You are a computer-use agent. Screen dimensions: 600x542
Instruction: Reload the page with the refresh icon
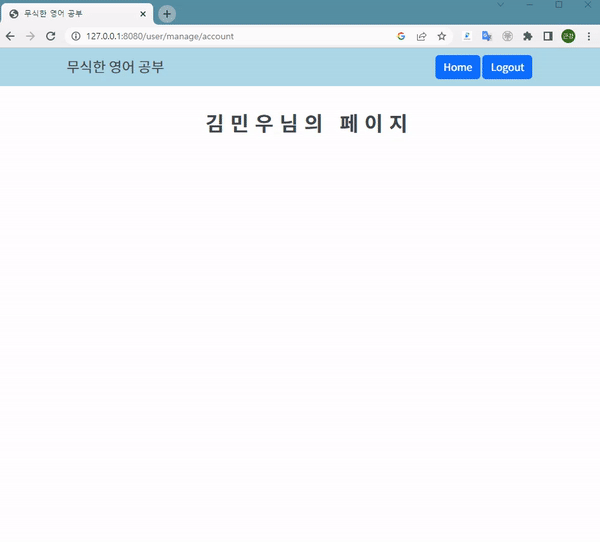[x=51, y=36]
